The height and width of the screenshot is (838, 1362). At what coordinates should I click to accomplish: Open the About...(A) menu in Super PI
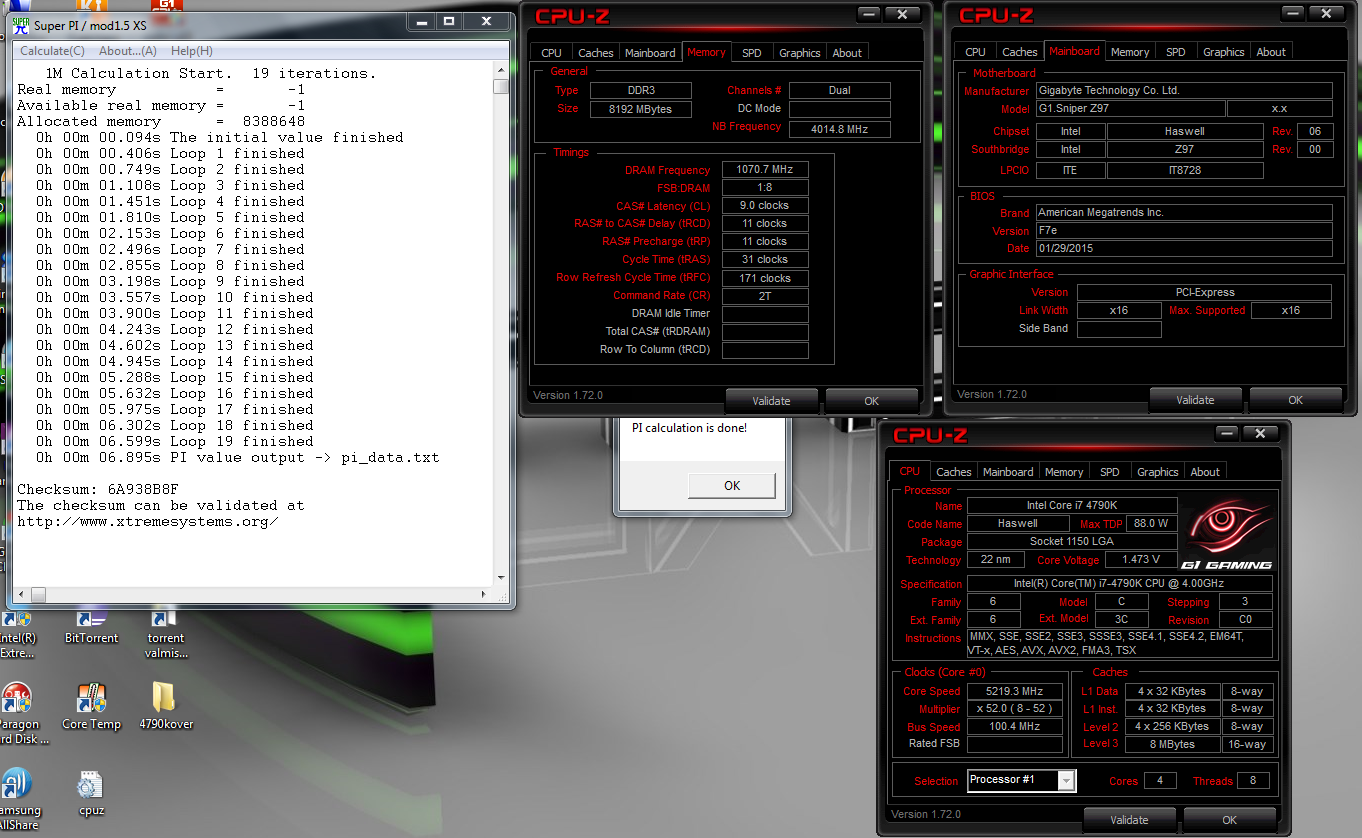tap(128, 51)
